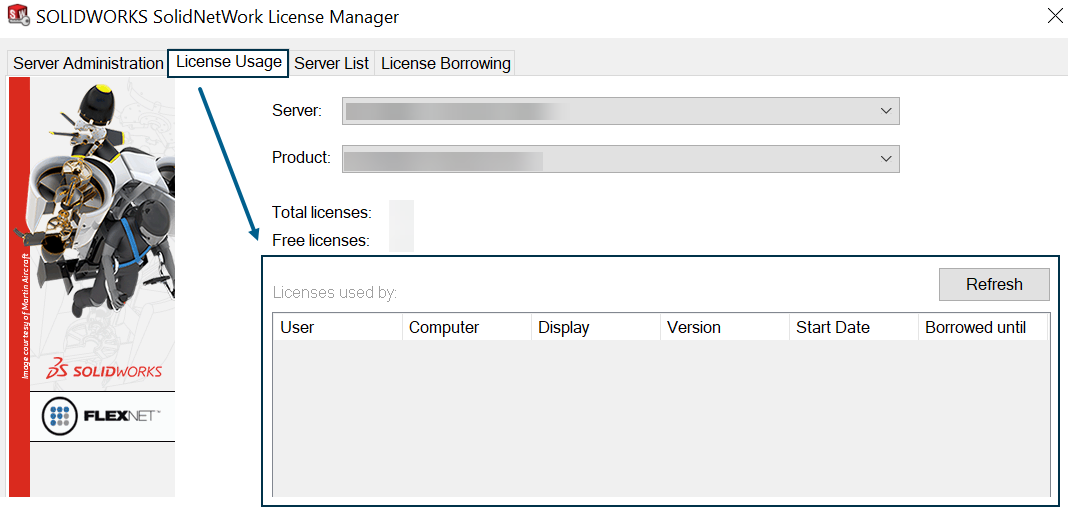Viewport: 1068px width, 507px height.
Task: Click the Product field label
Action: (301, 158)
